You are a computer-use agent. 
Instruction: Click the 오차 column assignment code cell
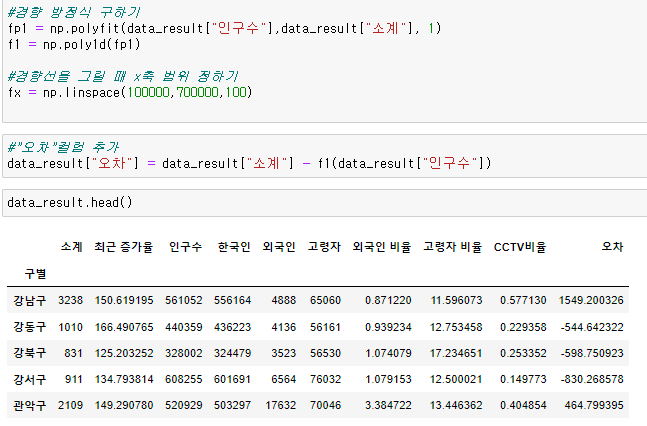pyautogui.click(x=325, y=156)
